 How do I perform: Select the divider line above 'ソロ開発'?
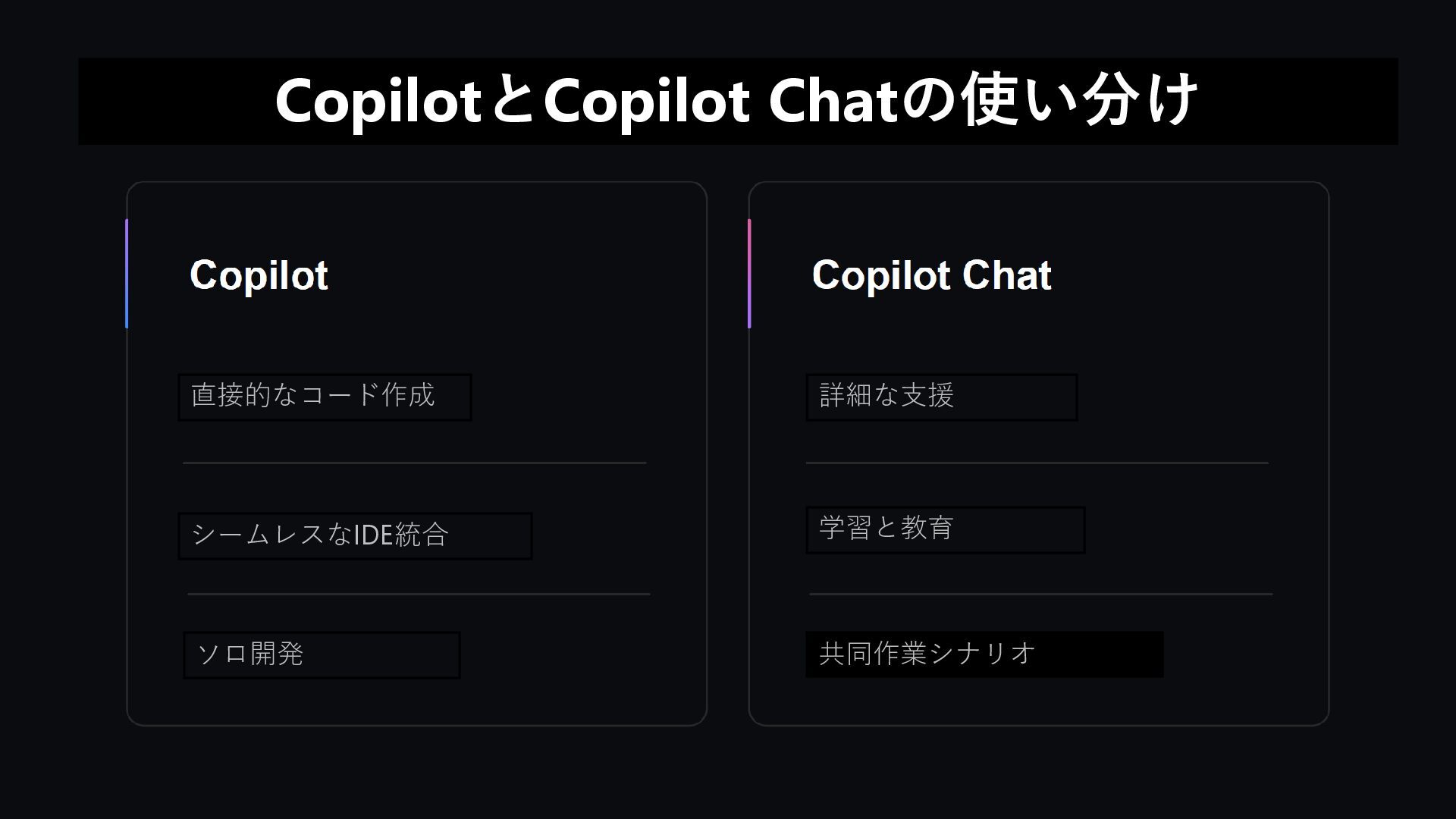[419, 594]
